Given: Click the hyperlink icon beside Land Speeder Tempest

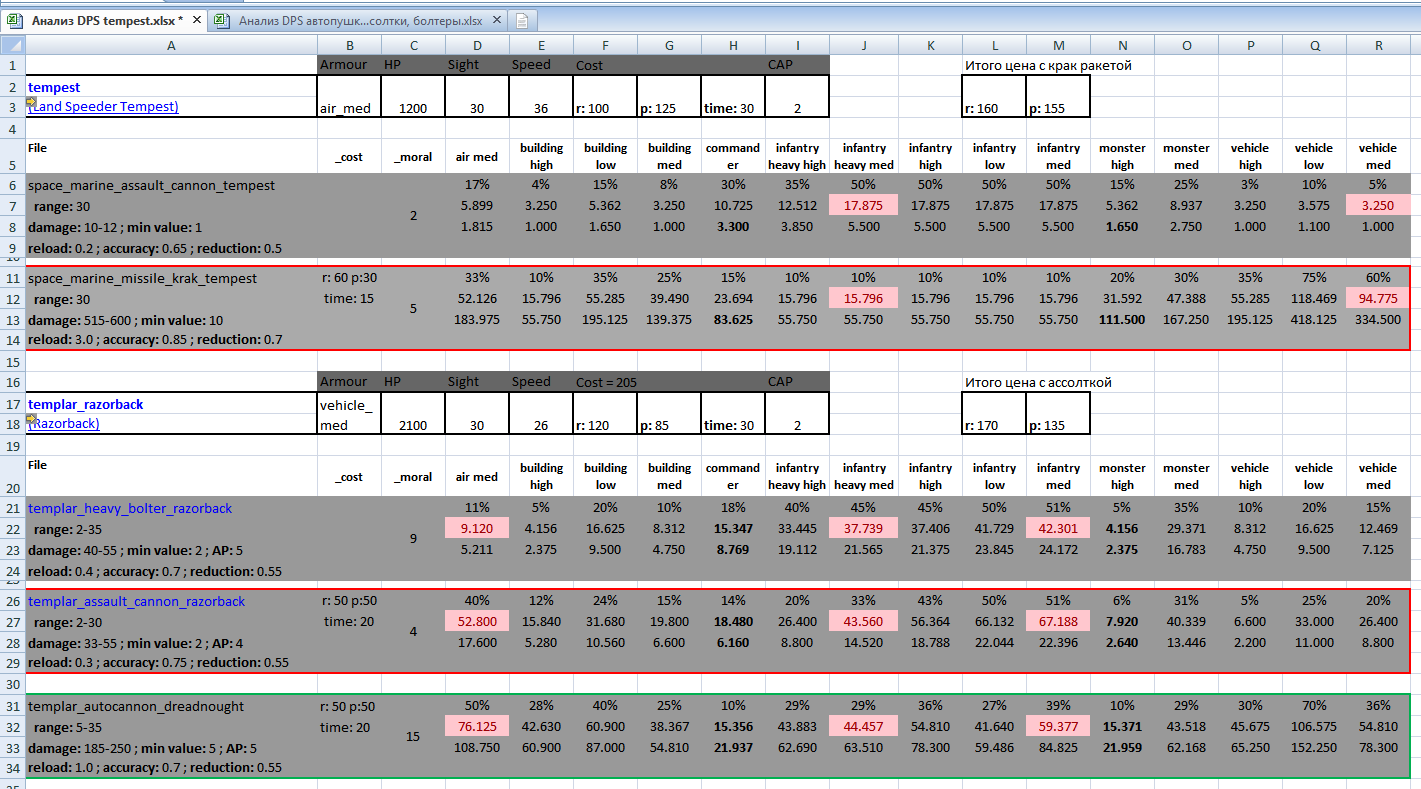Looking at the screenshot, I should point(32,102).
